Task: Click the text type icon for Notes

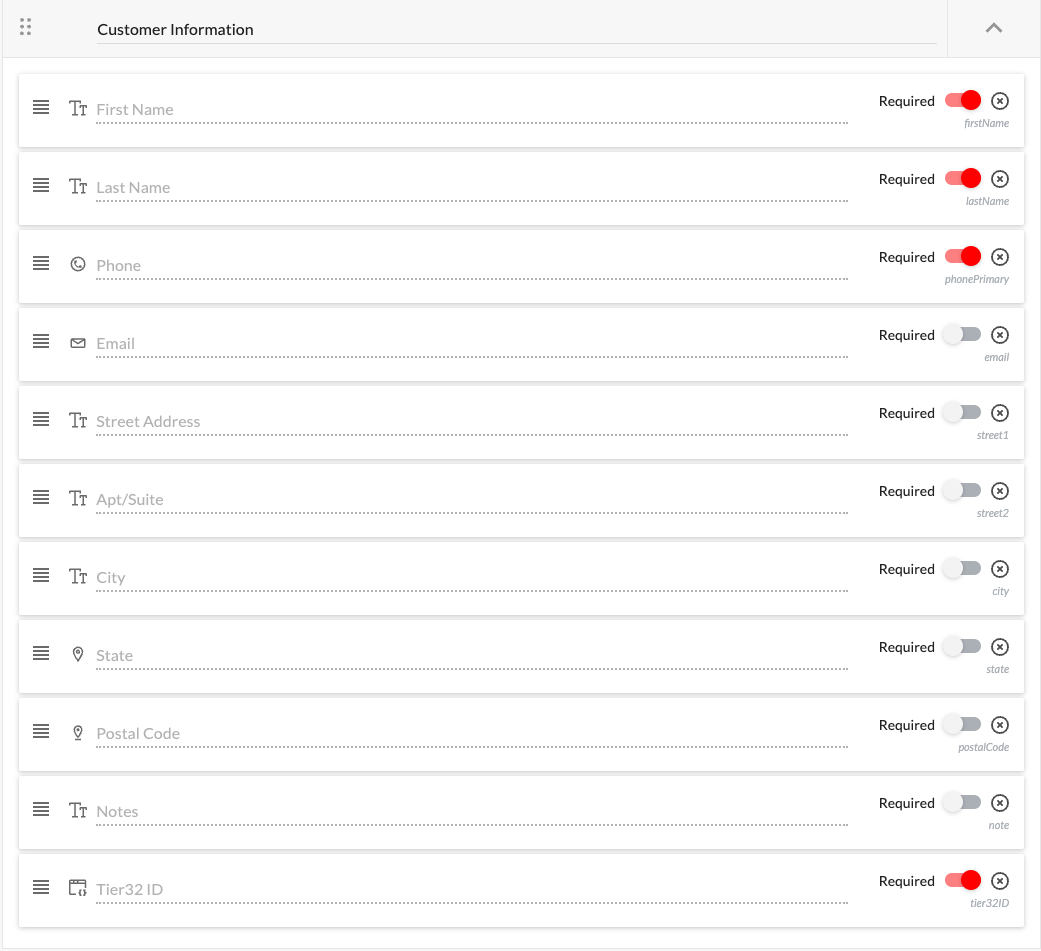Action: 78,810
